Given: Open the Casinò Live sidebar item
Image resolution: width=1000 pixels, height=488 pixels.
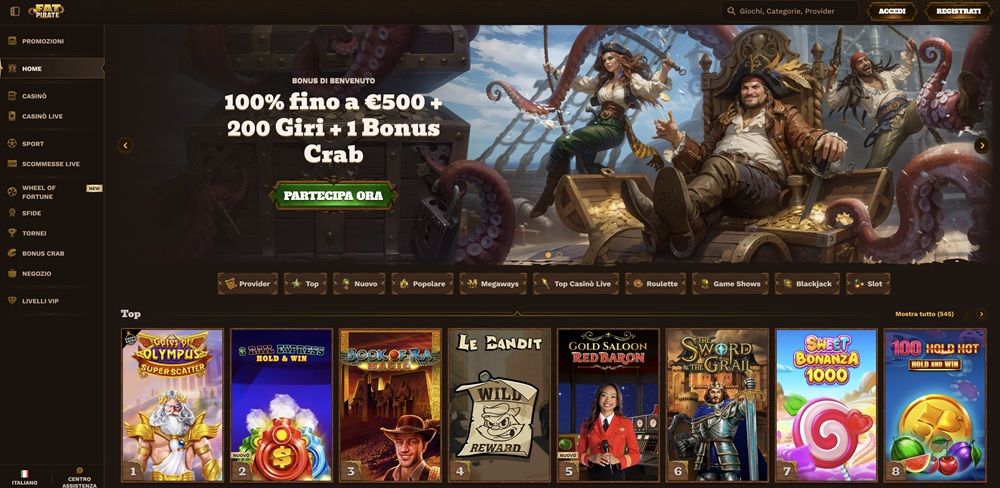Looking at the screenshot, I should pyautogui.click(x=42, y=116).
